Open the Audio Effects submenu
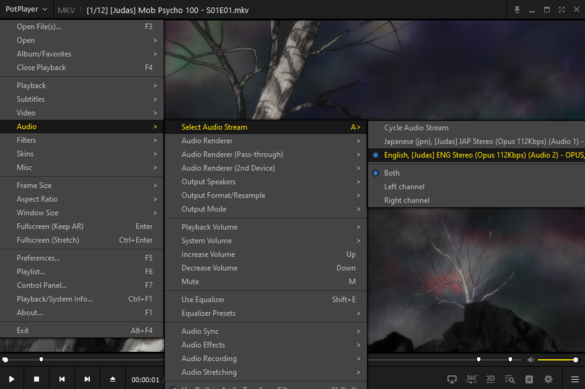585x389 pixels. click(266, 345)
